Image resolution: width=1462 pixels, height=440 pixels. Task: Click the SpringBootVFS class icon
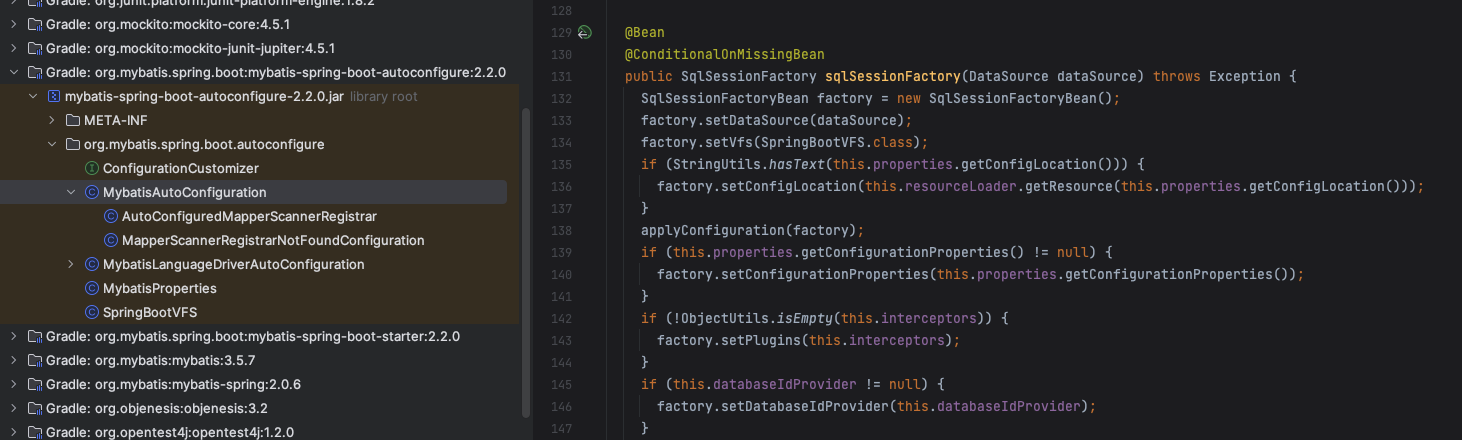[x=92, y=312]
